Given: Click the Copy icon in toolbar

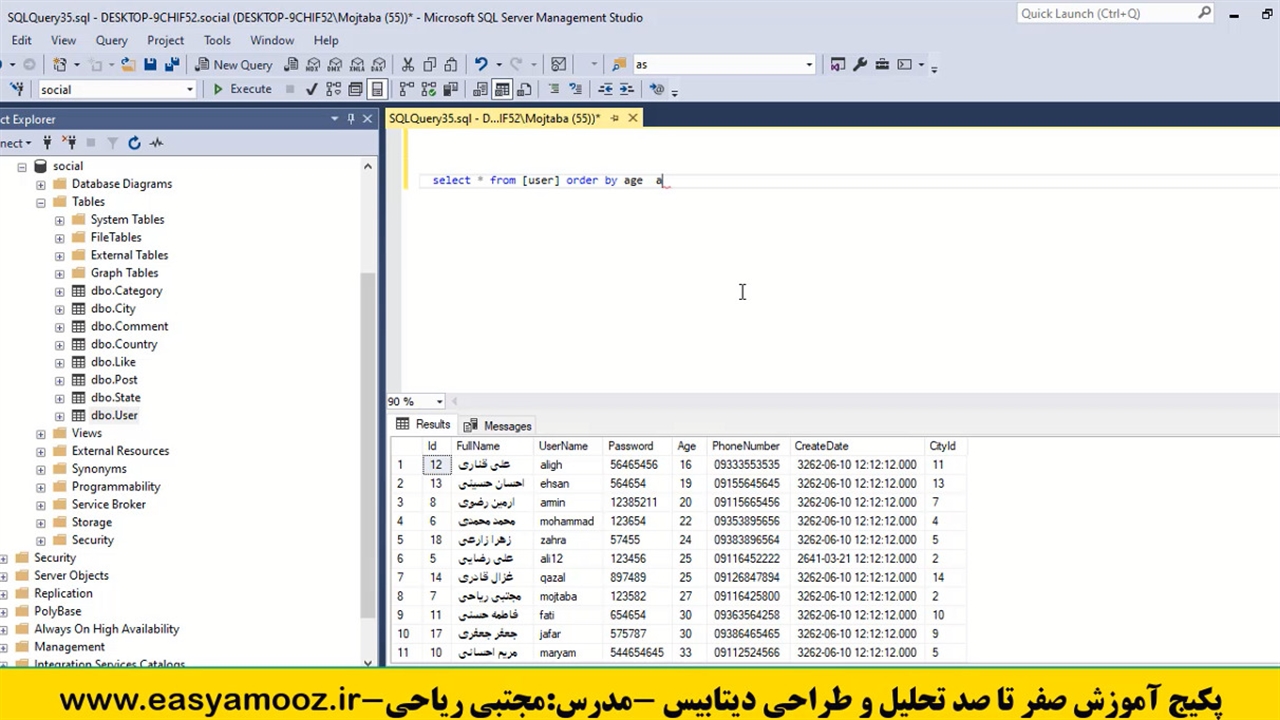Looking at the screenshot, I should point(429,64).
